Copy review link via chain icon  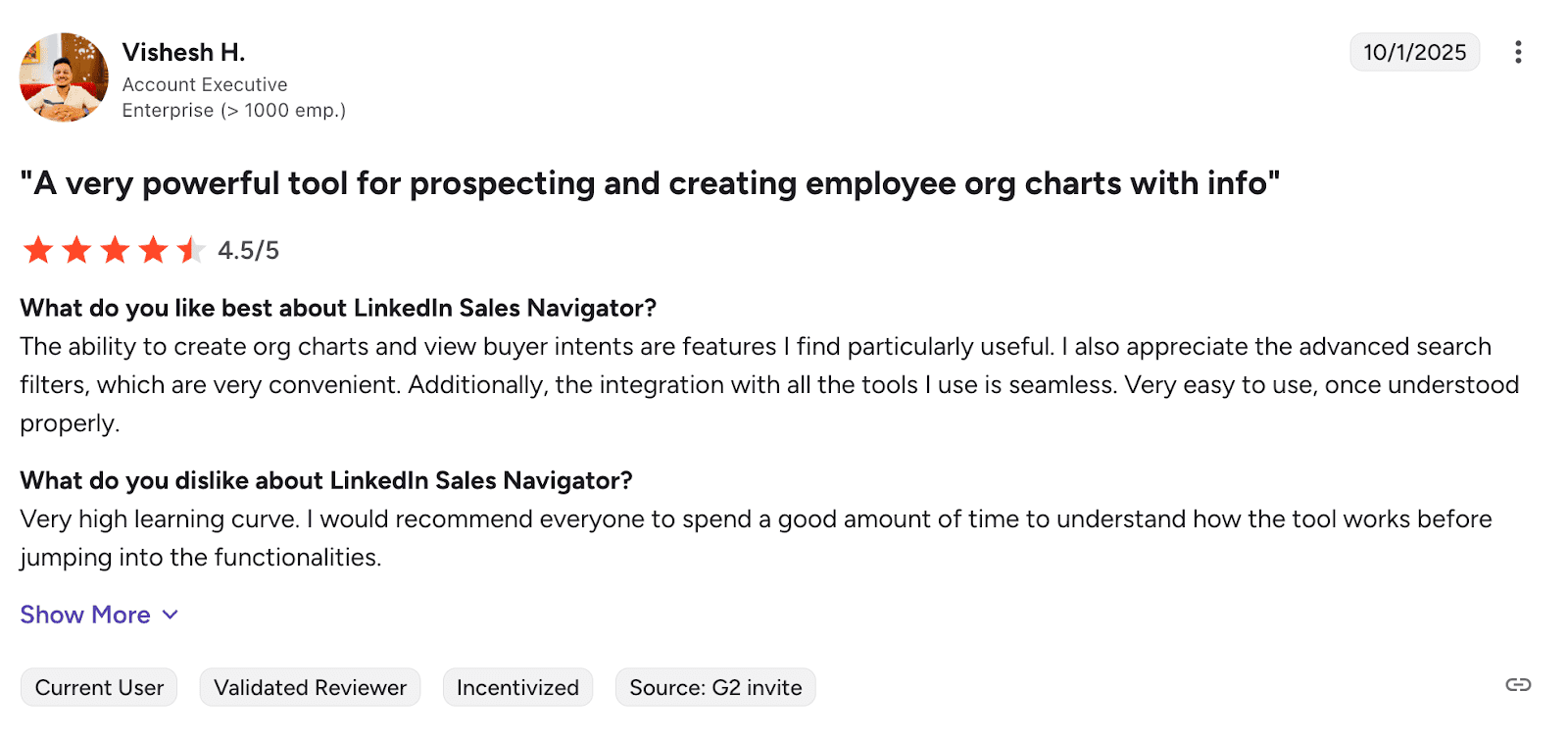coord(1518,684)
